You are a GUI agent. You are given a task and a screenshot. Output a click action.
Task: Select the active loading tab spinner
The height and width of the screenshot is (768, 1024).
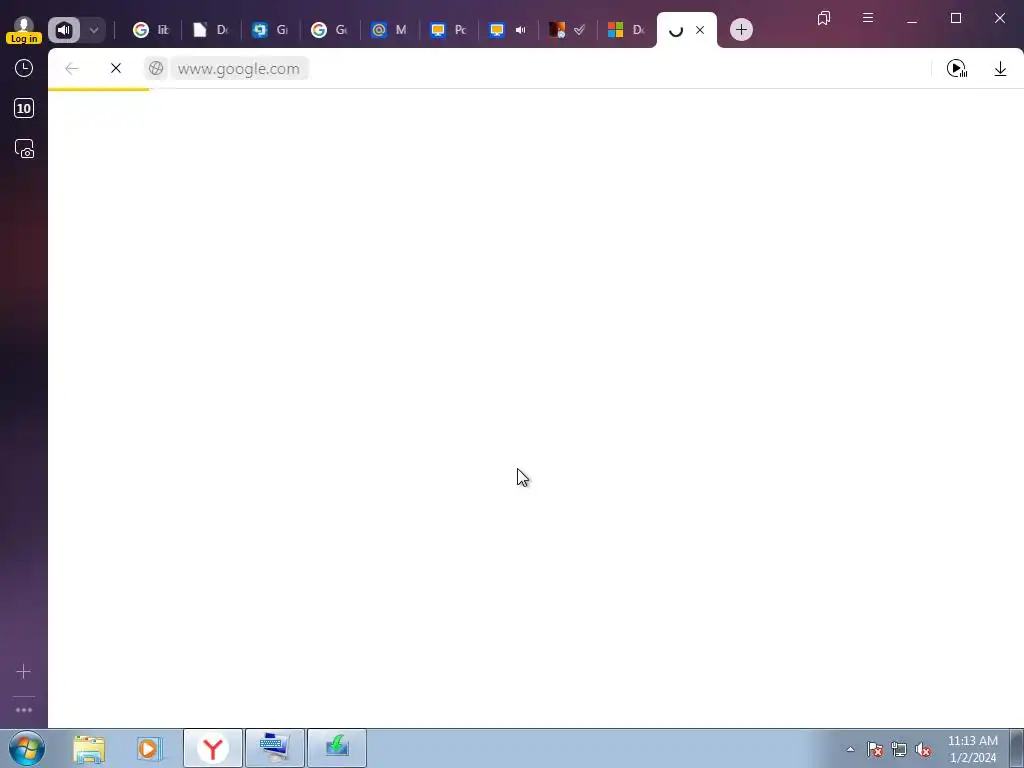tap(676, 30)
